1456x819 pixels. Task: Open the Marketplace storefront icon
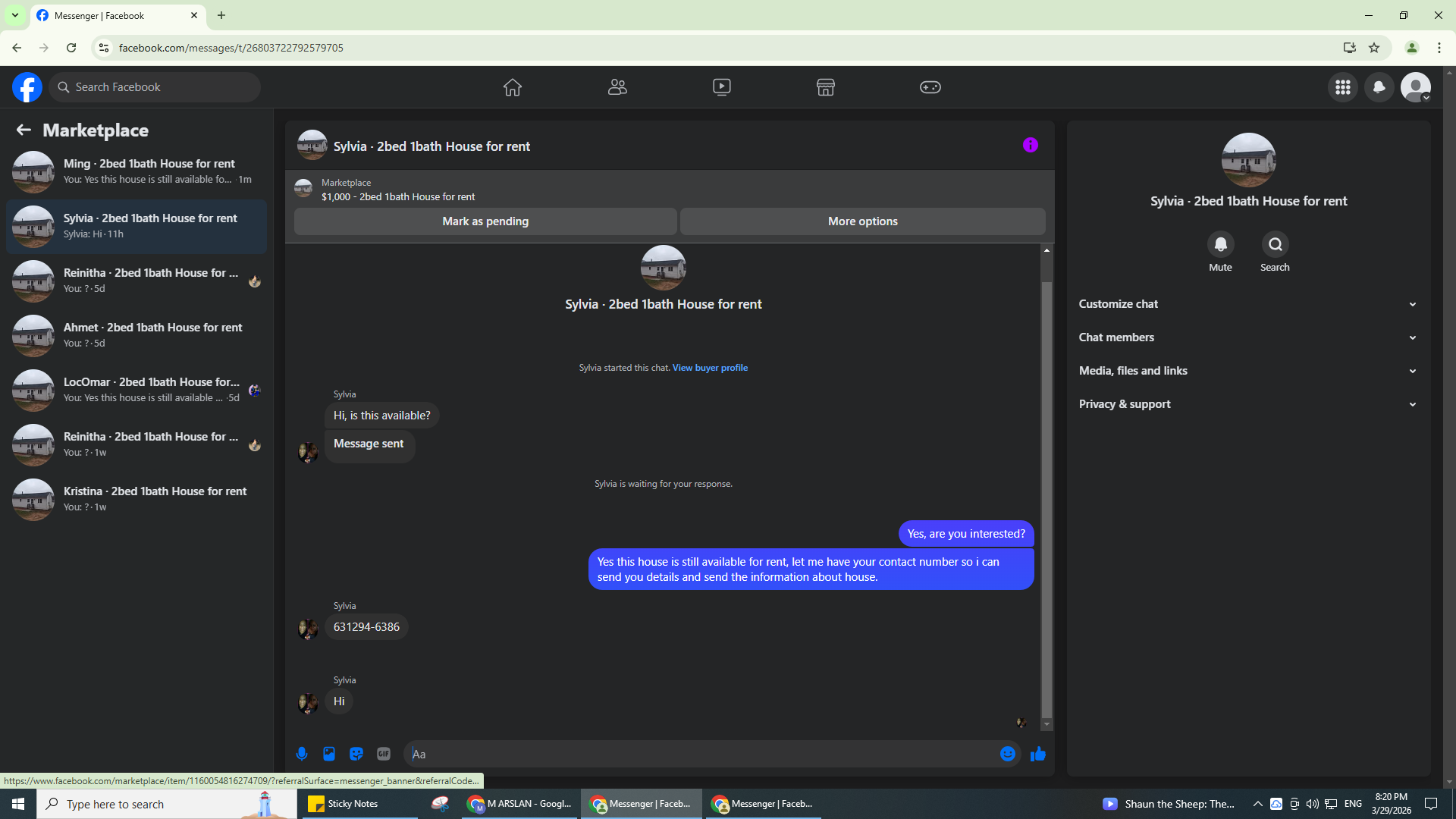(826, 87)
